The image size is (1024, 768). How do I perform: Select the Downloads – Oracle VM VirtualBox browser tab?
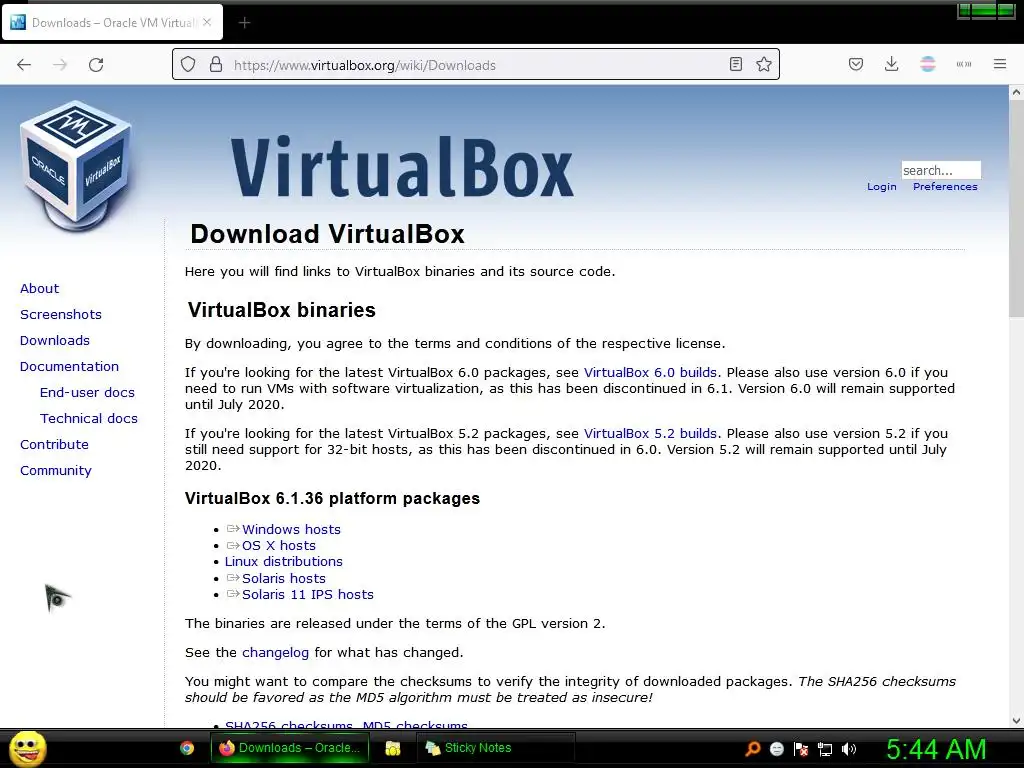pyautogui.click(x=112, y=22)
